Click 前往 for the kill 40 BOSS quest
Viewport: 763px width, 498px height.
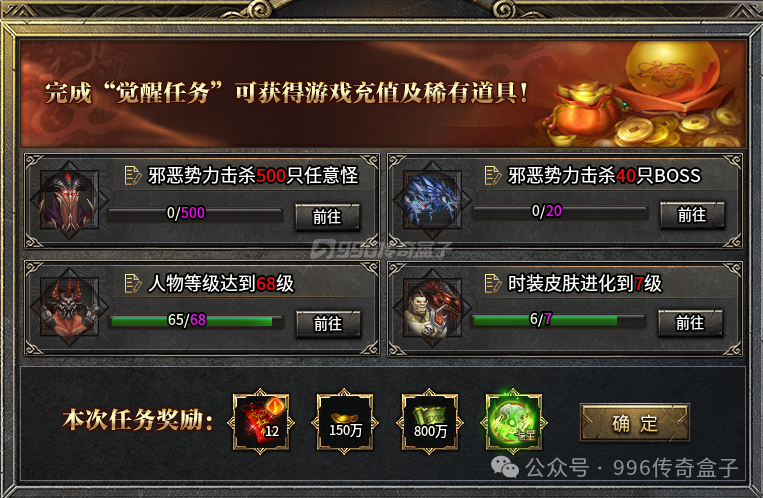pos(692,215)
